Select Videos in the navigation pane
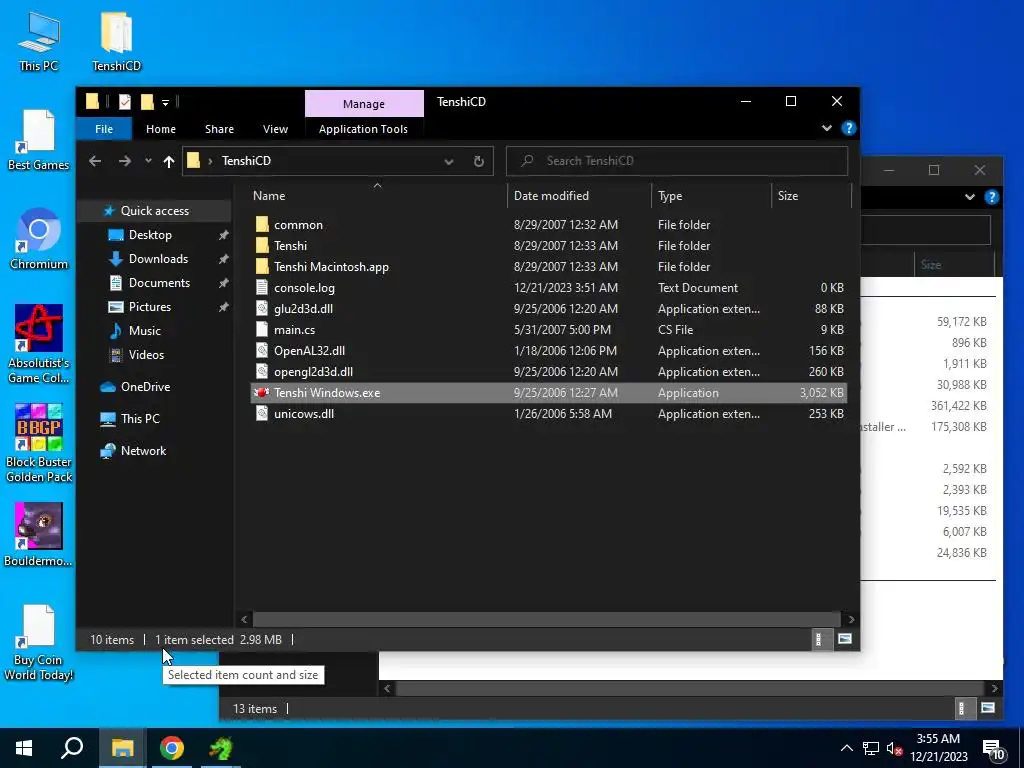Screen dimensions: 1024x768 coord(146,355)
